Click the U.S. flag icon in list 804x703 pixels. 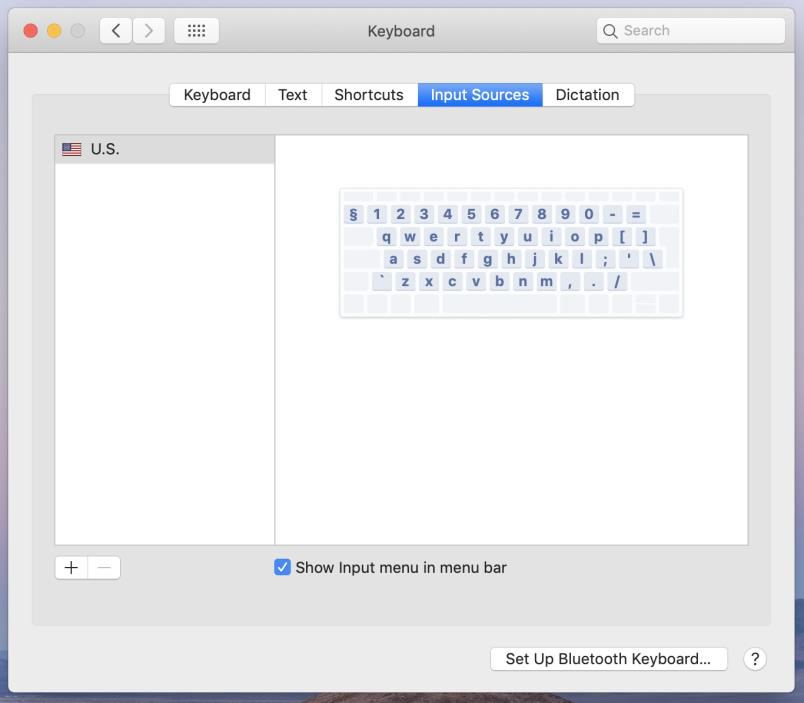pyautogui.click(x=72, y=149)
